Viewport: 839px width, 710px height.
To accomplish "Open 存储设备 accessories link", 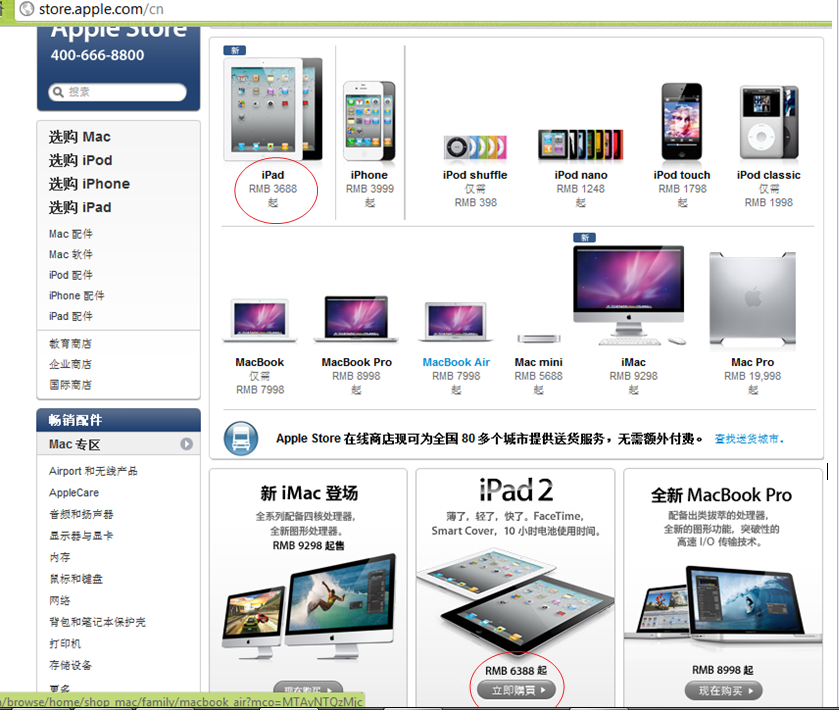I will click(x=71, y=666).
